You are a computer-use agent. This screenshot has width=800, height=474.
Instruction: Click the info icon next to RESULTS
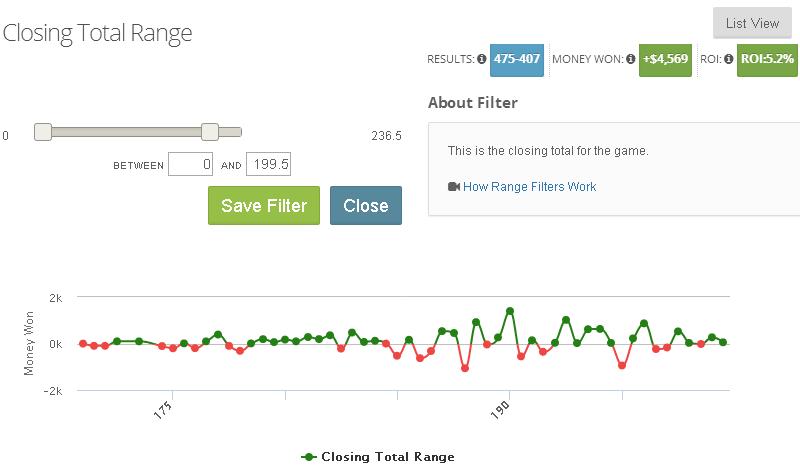coord(481,59)
